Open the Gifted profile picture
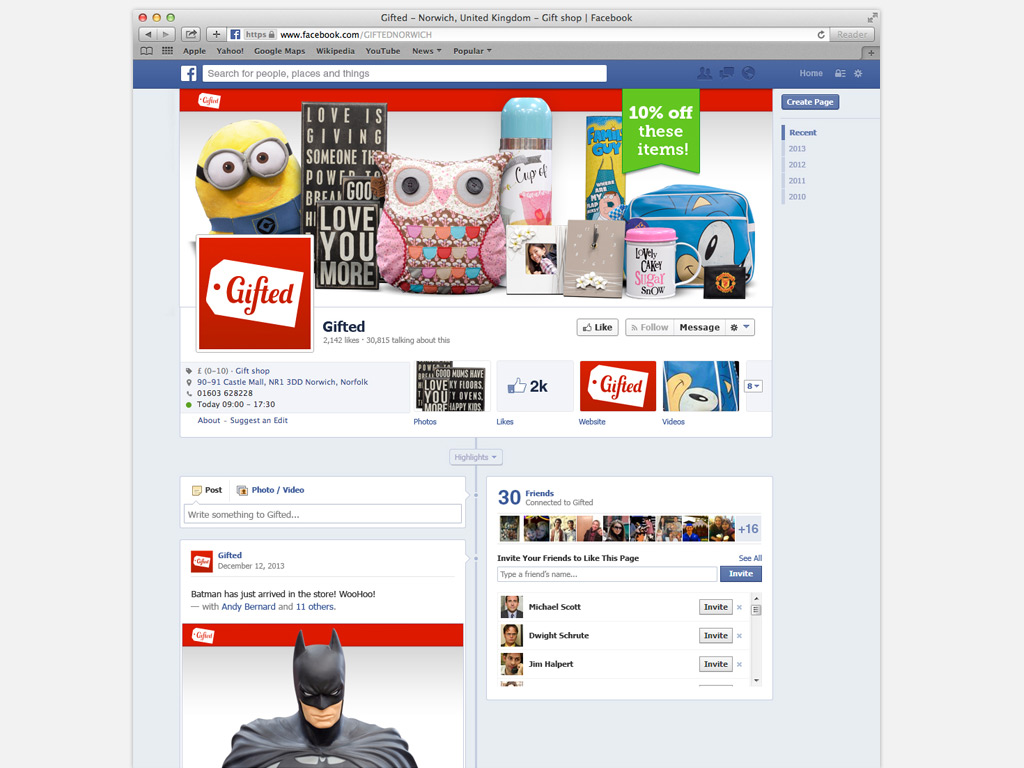 pos(255,293)
